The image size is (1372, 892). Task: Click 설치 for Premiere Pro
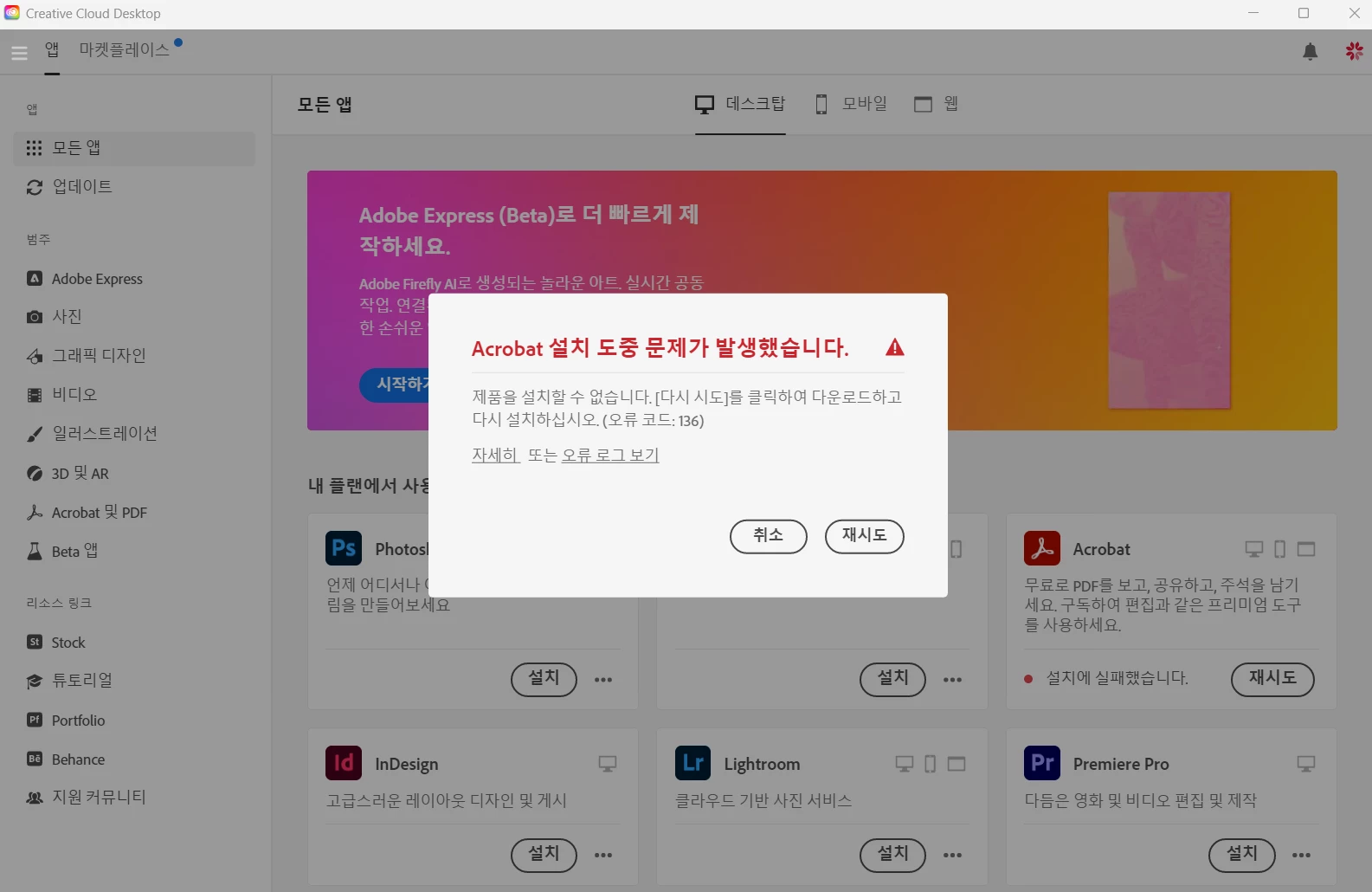click(x=1242, y=855)
